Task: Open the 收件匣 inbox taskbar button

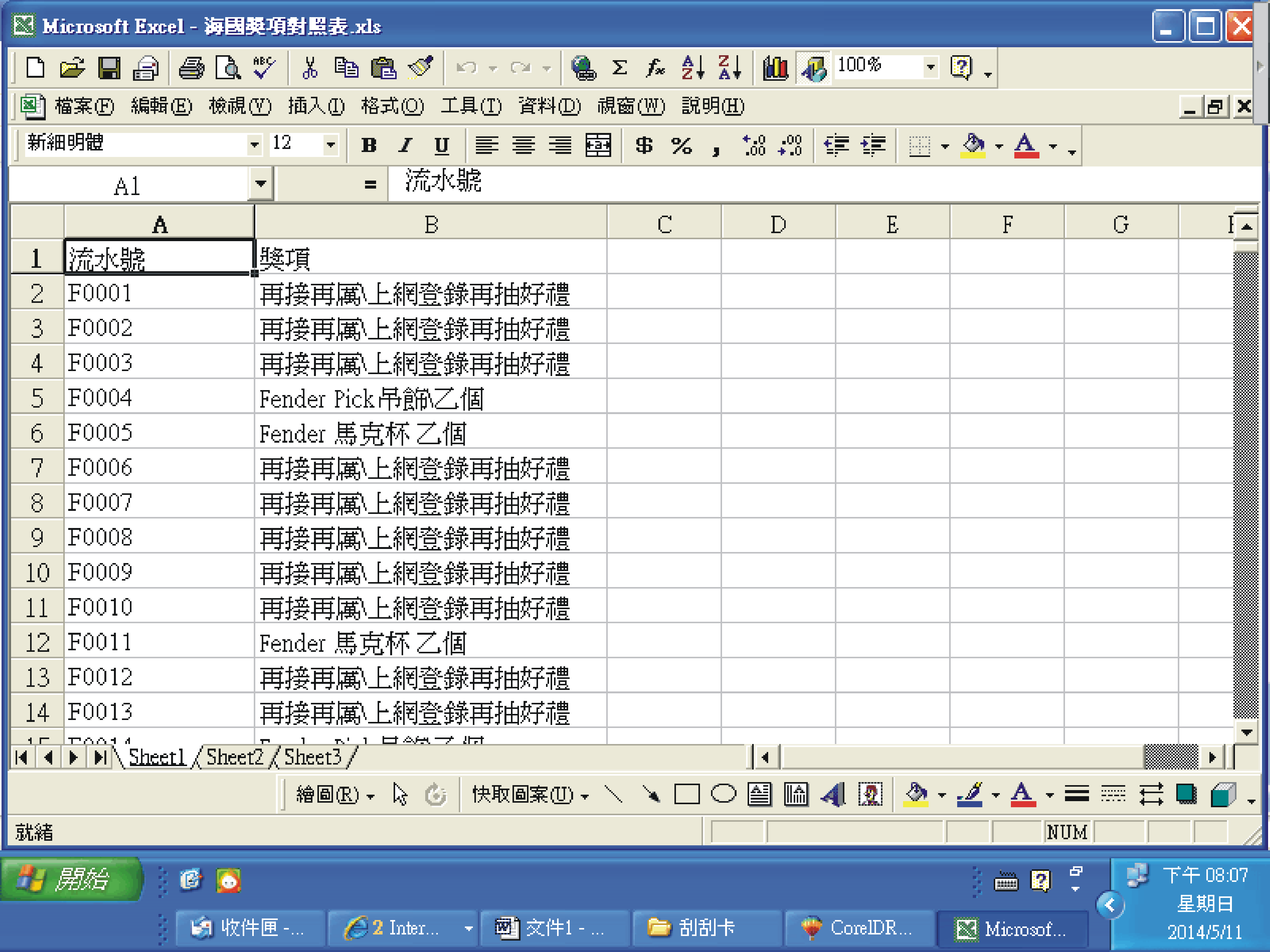Action: click(x=250, y=928)
